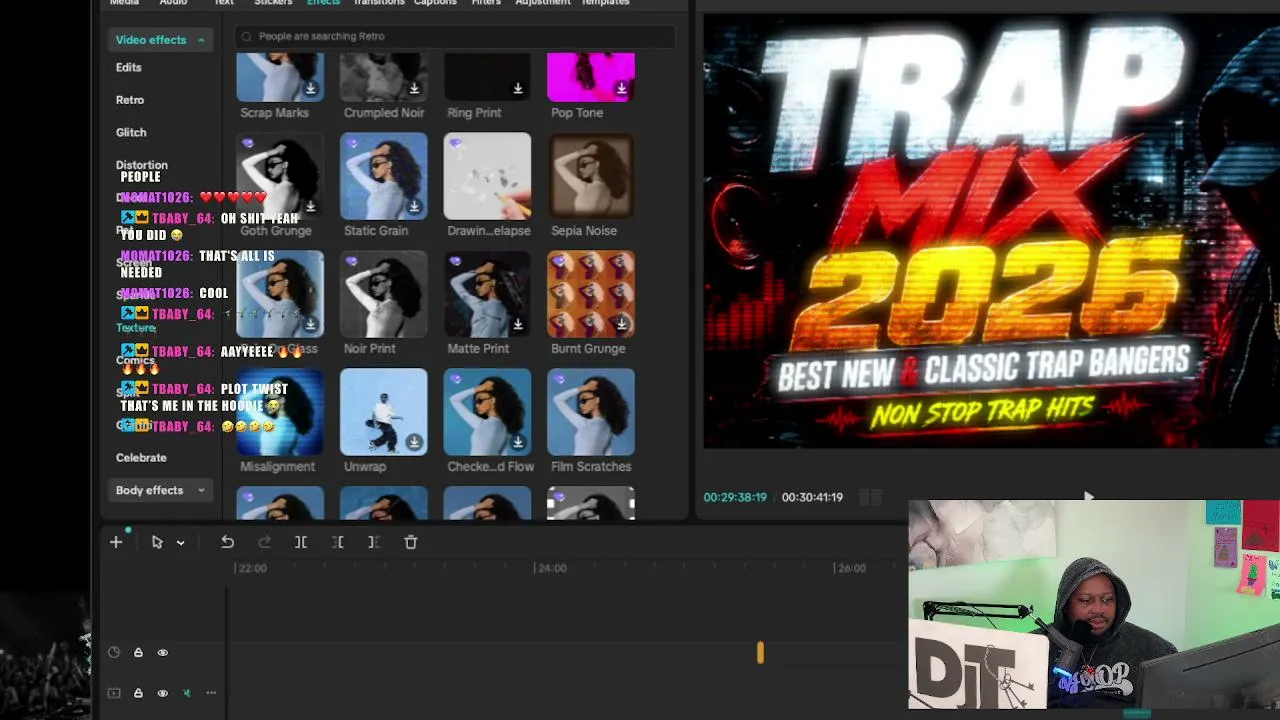Download the Goth Grunge effect
The image size is (1280, 720).
pos(311,207)
